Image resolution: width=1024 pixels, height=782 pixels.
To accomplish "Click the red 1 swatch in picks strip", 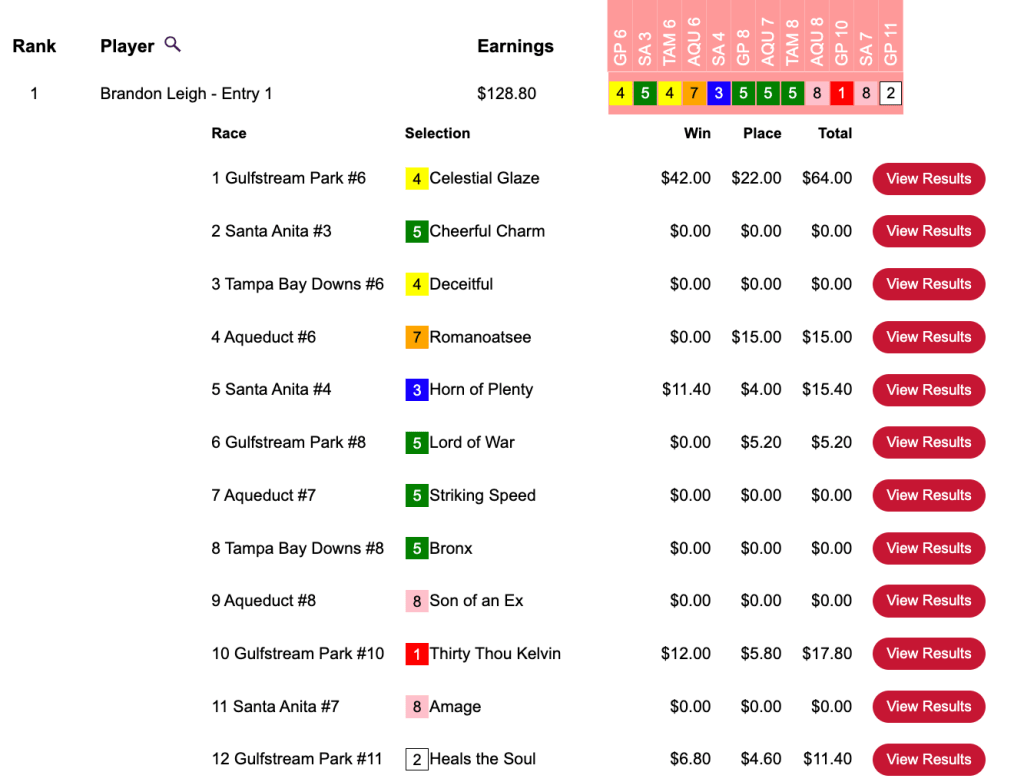I will coord(841,94).
